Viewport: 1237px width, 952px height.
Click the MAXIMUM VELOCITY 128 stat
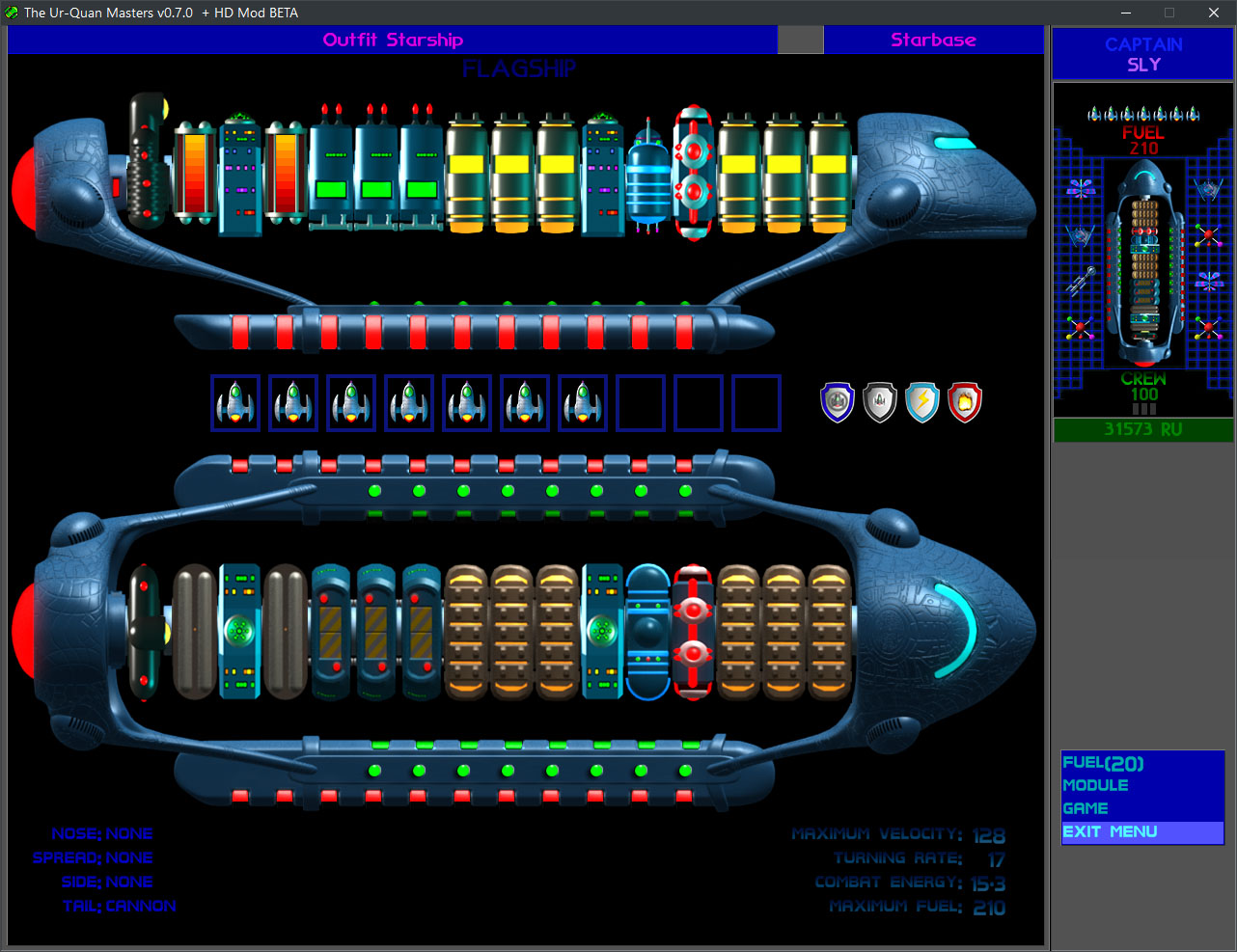coord(898,834)
